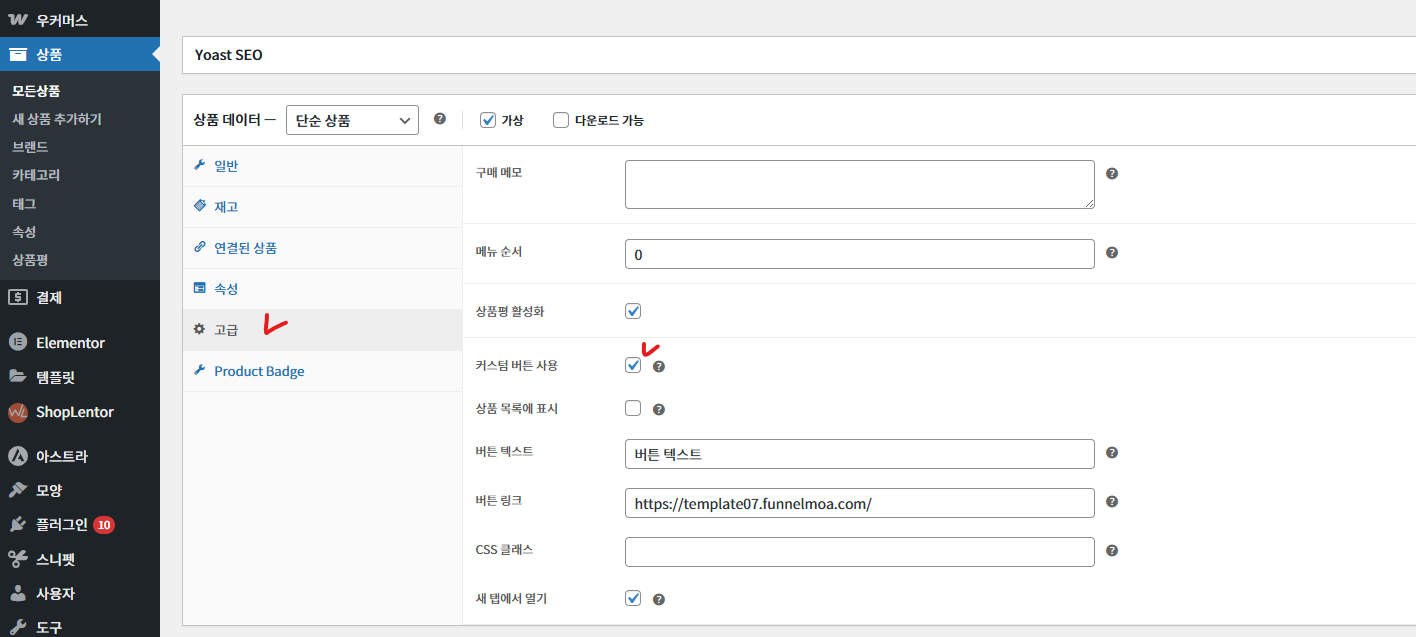Screen dimensions: 1416x637
Task: Uncheck the 커스텀 버튼 사용 checkbox
Action: [x=633, y=365]
